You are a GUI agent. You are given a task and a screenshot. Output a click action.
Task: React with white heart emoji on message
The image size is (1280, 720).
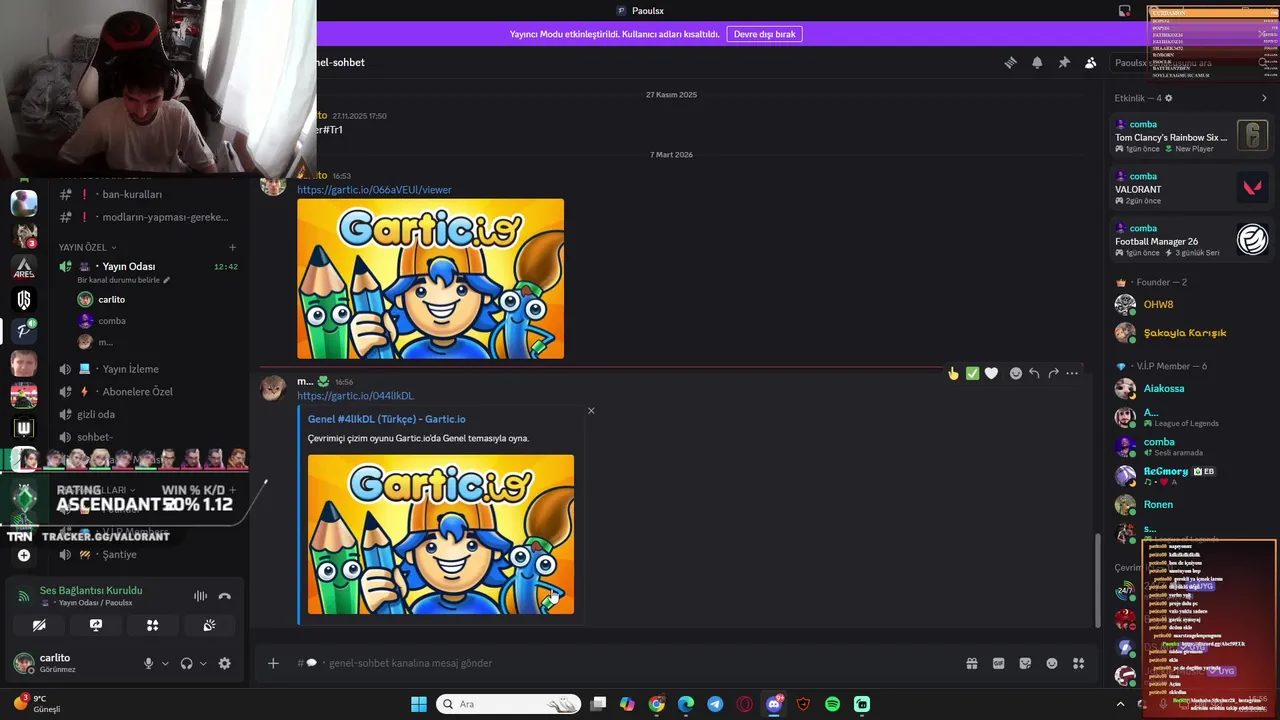(x=991, y=373)
